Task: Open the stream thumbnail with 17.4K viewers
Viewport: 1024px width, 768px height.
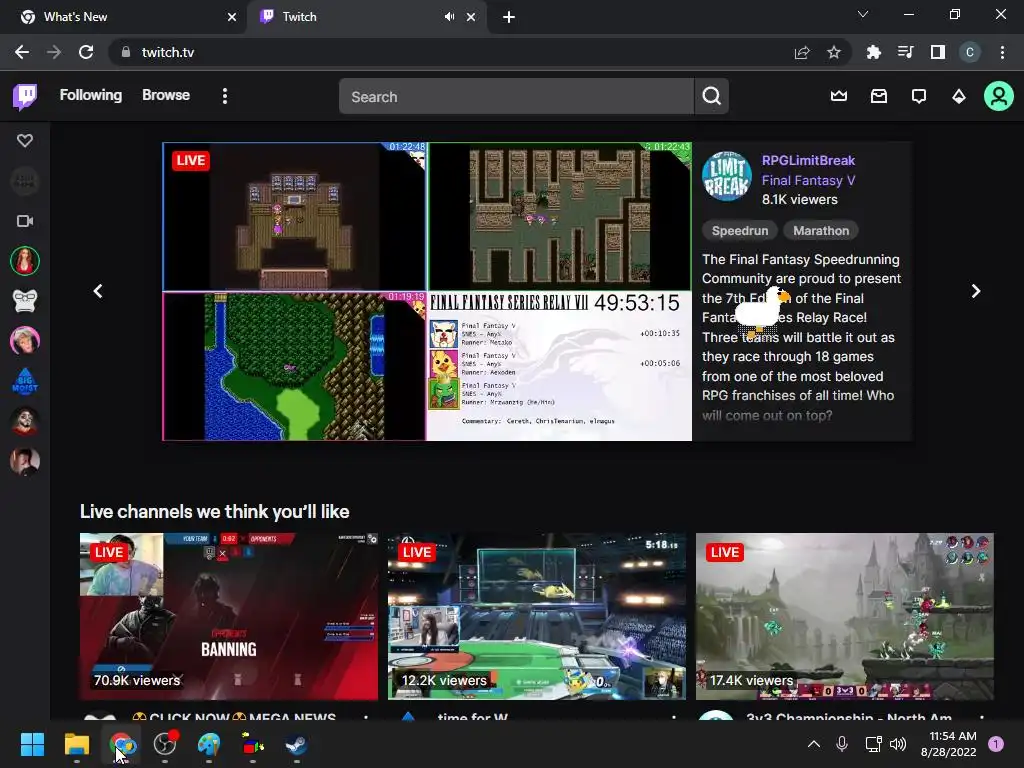Action: (x=844, y=616)
